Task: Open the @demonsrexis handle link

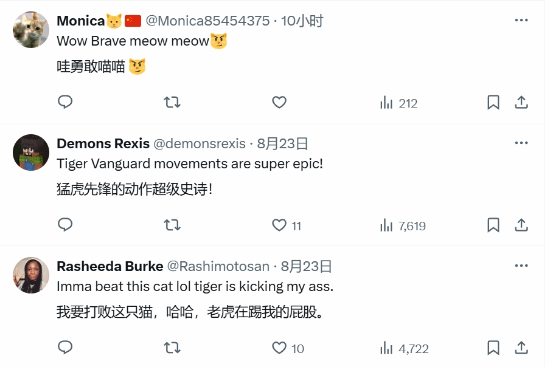Action: [x=199, y=144]
